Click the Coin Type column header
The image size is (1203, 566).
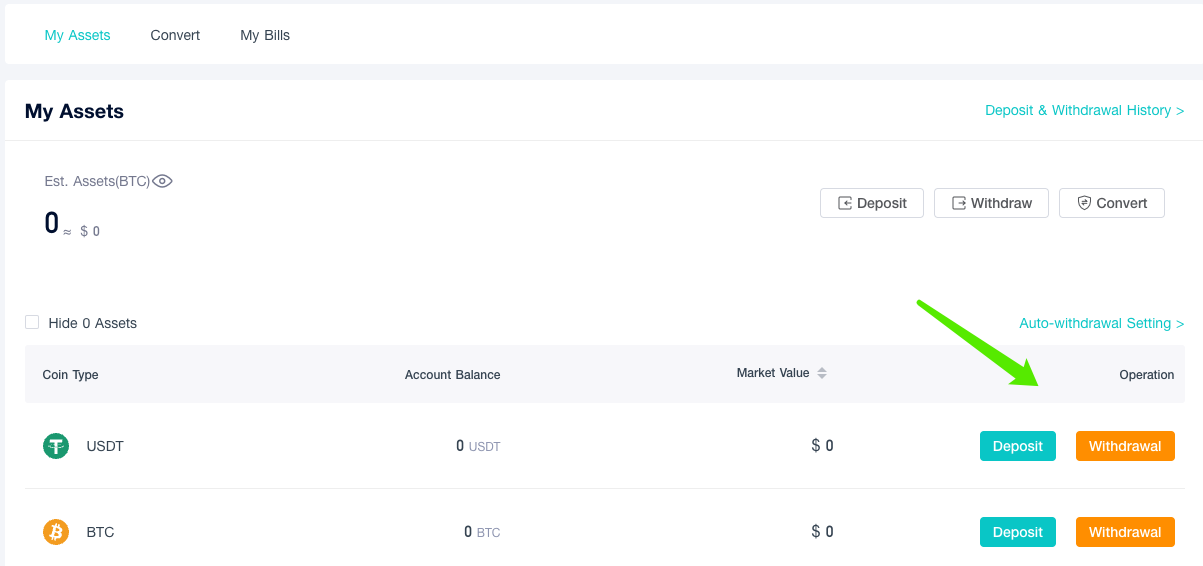click(70, 375)
